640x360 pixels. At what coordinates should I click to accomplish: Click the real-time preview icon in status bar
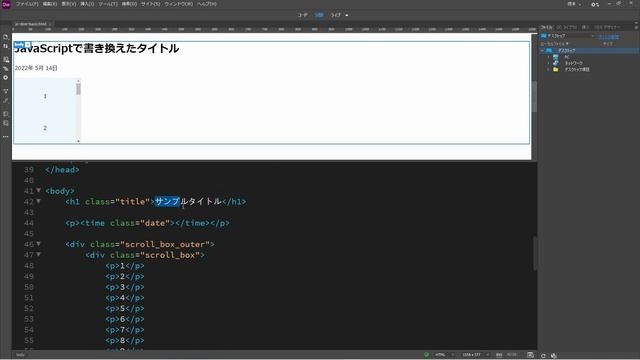point(530,355)
